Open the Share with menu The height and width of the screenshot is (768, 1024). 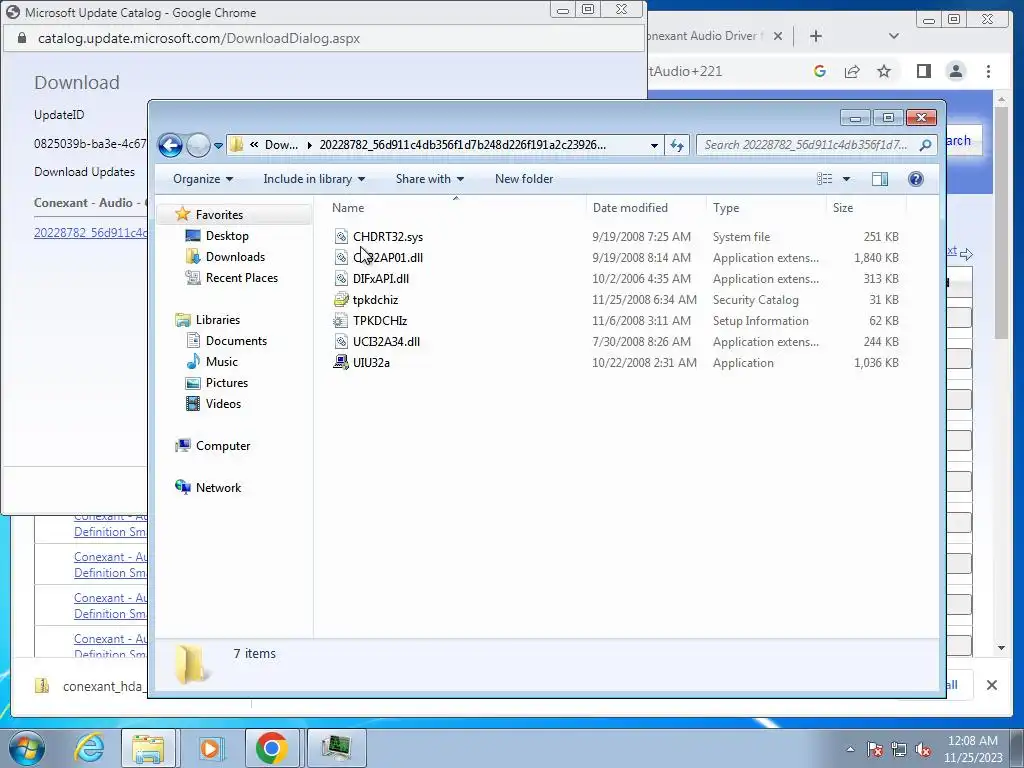[x=430, y=179]
